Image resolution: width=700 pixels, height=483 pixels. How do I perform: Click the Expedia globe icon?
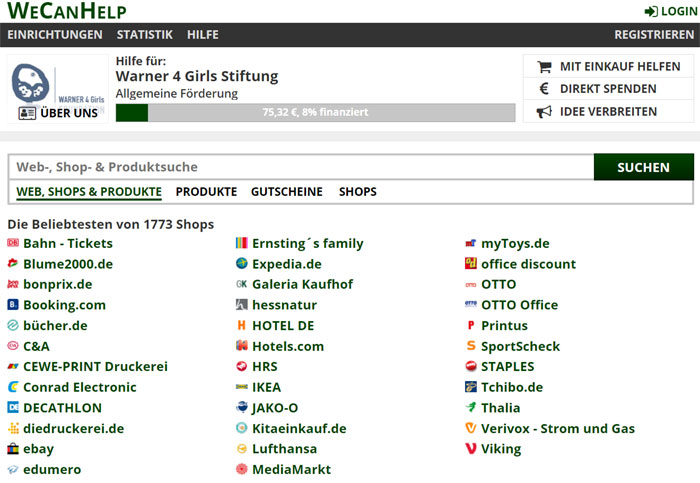point(241,264)
